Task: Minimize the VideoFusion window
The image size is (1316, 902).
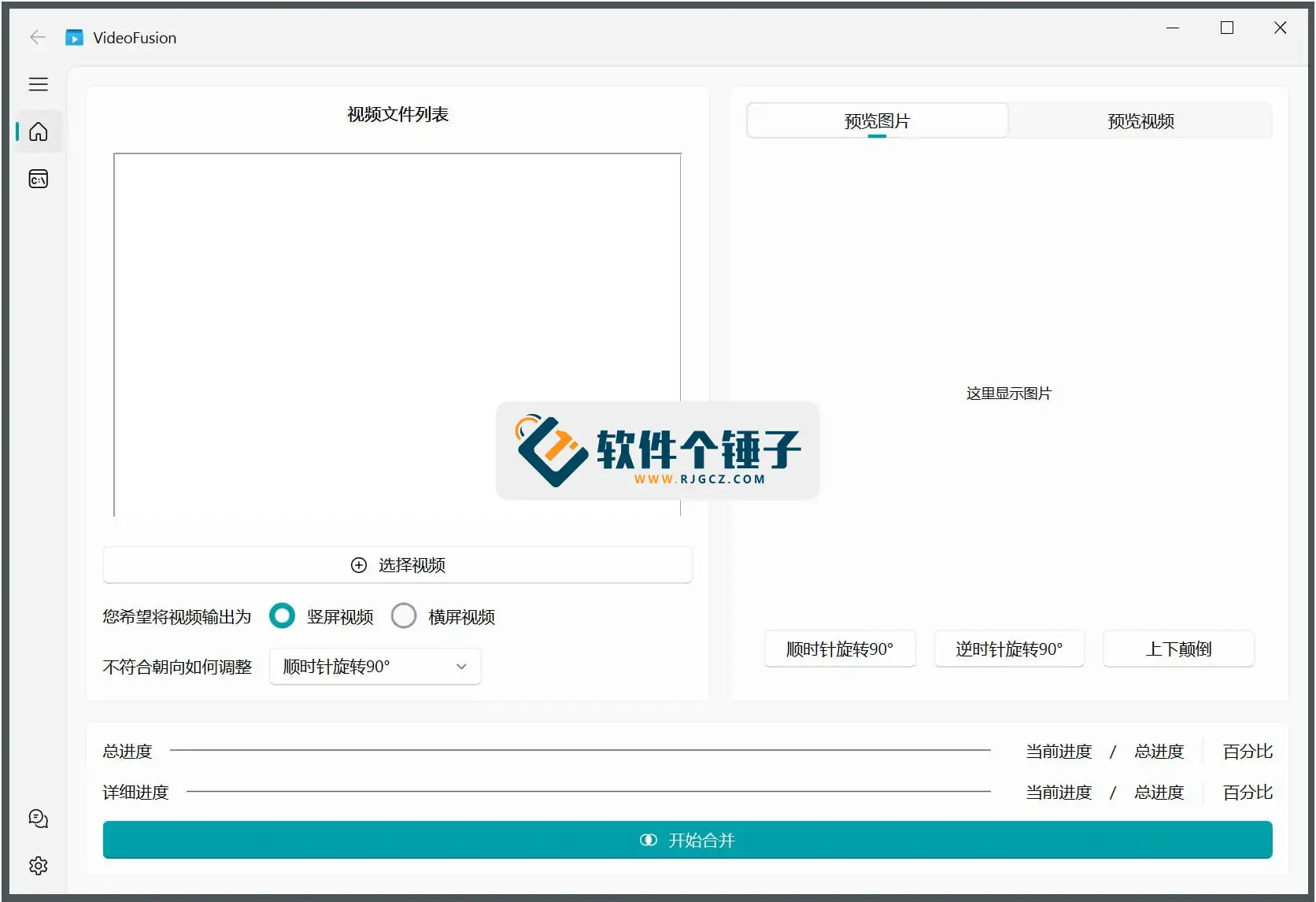Action: click(x=1173, y=28)
